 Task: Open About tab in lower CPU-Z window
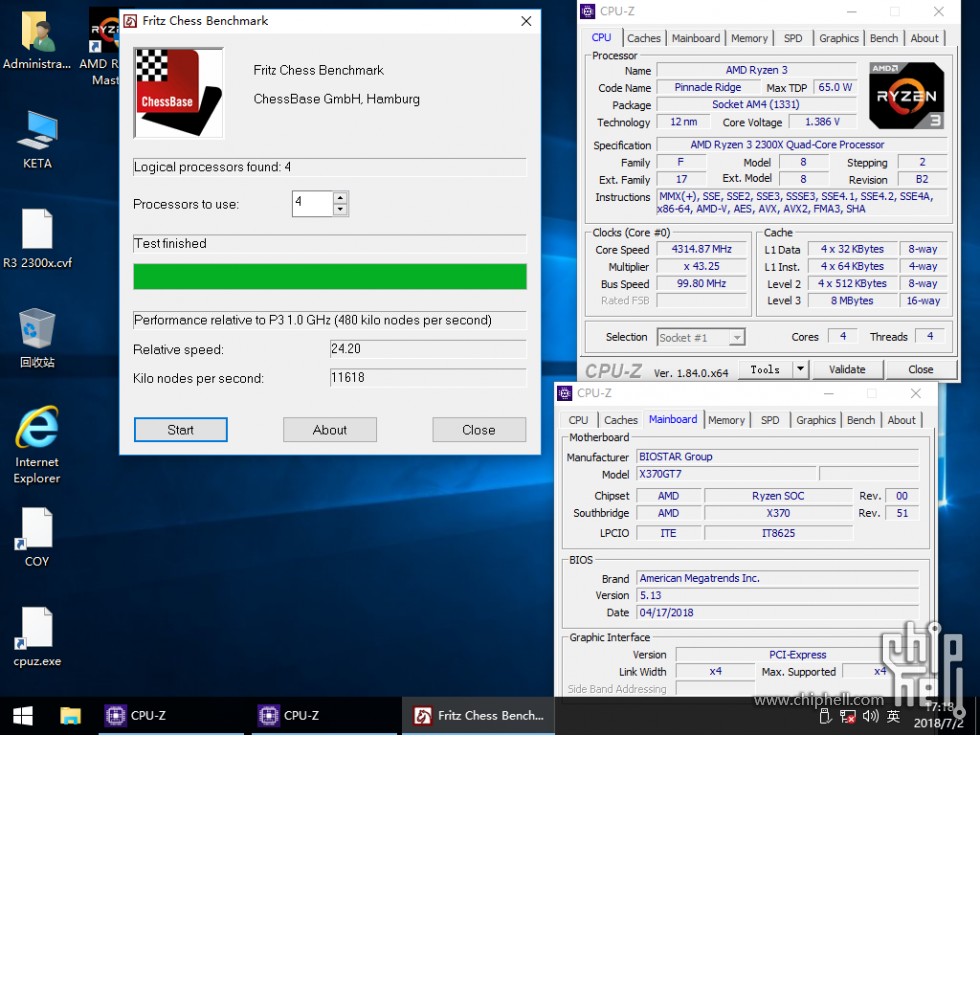pyautogui.click(x=901, y=420)
